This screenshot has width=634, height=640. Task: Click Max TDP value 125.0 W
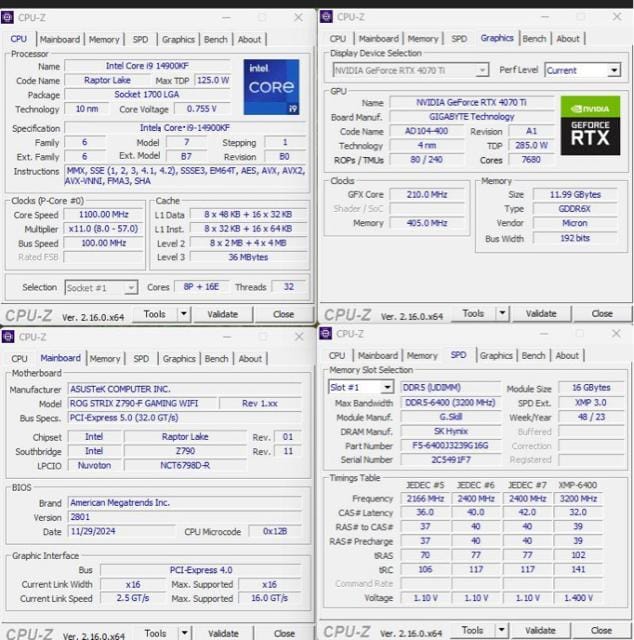tap(213, 80)
